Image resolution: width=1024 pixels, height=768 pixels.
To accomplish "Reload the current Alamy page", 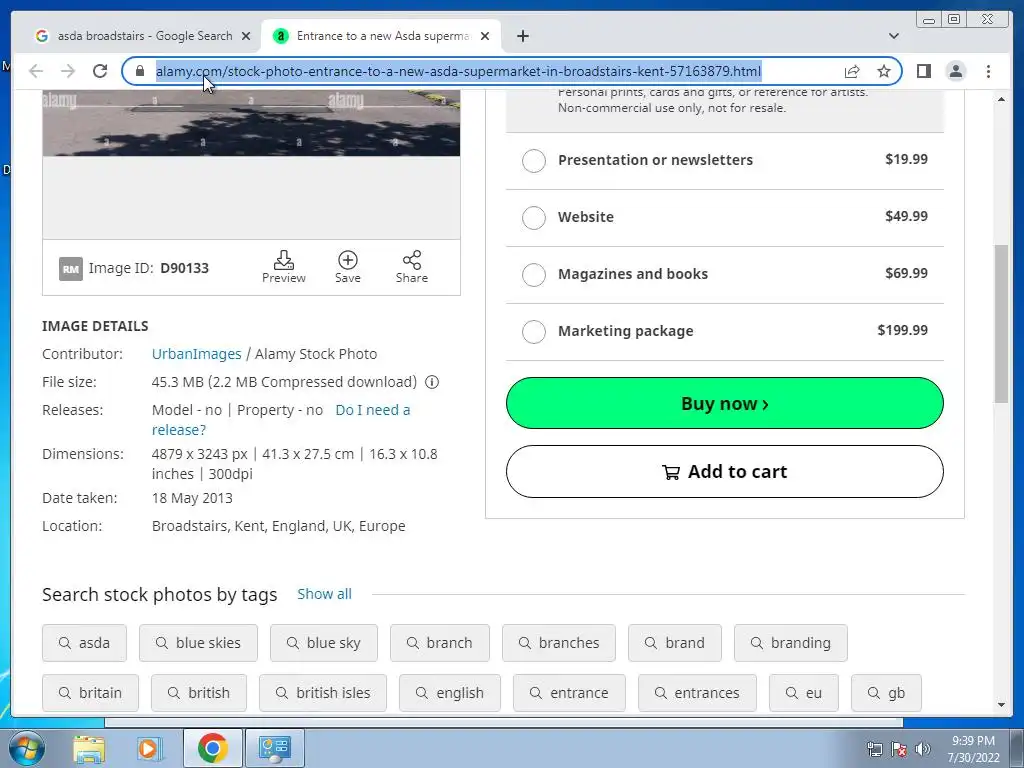I will click(x=100, y=71).
